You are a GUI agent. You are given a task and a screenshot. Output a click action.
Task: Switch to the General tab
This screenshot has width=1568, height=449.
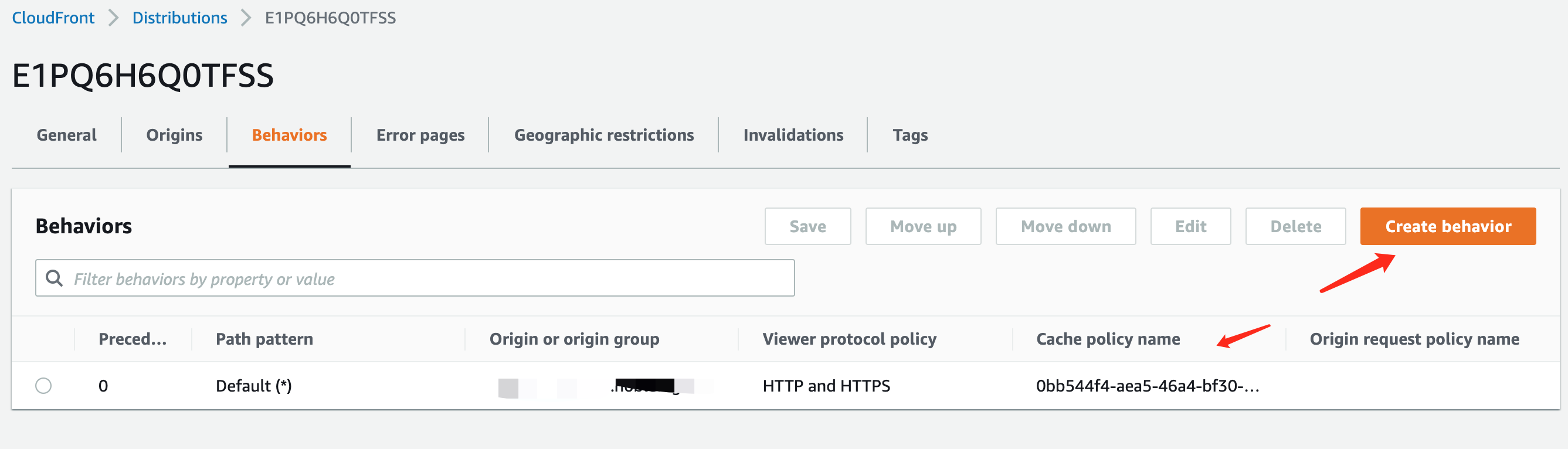66,135
